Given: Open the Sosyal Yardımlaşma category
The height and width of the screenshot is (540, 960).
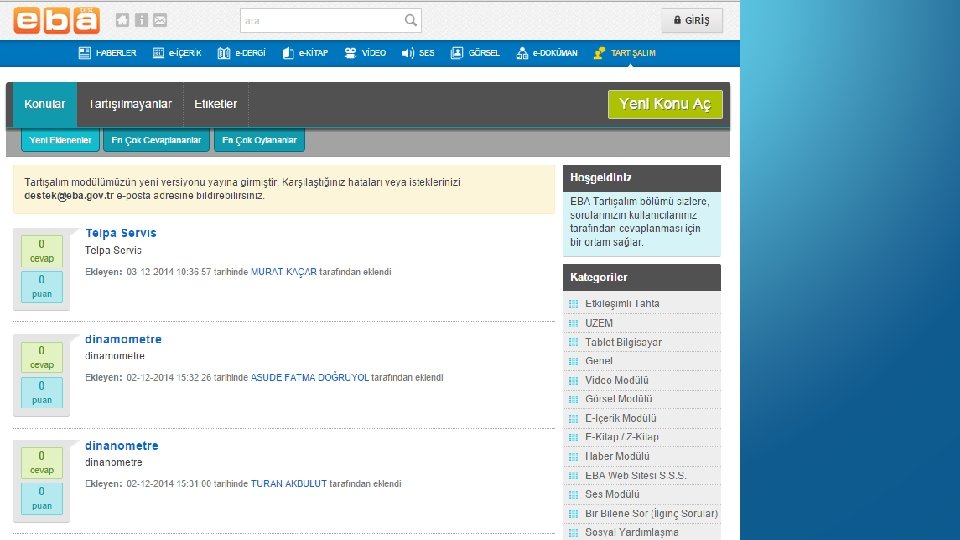Looking at the screenshot, I should point(631,533).
